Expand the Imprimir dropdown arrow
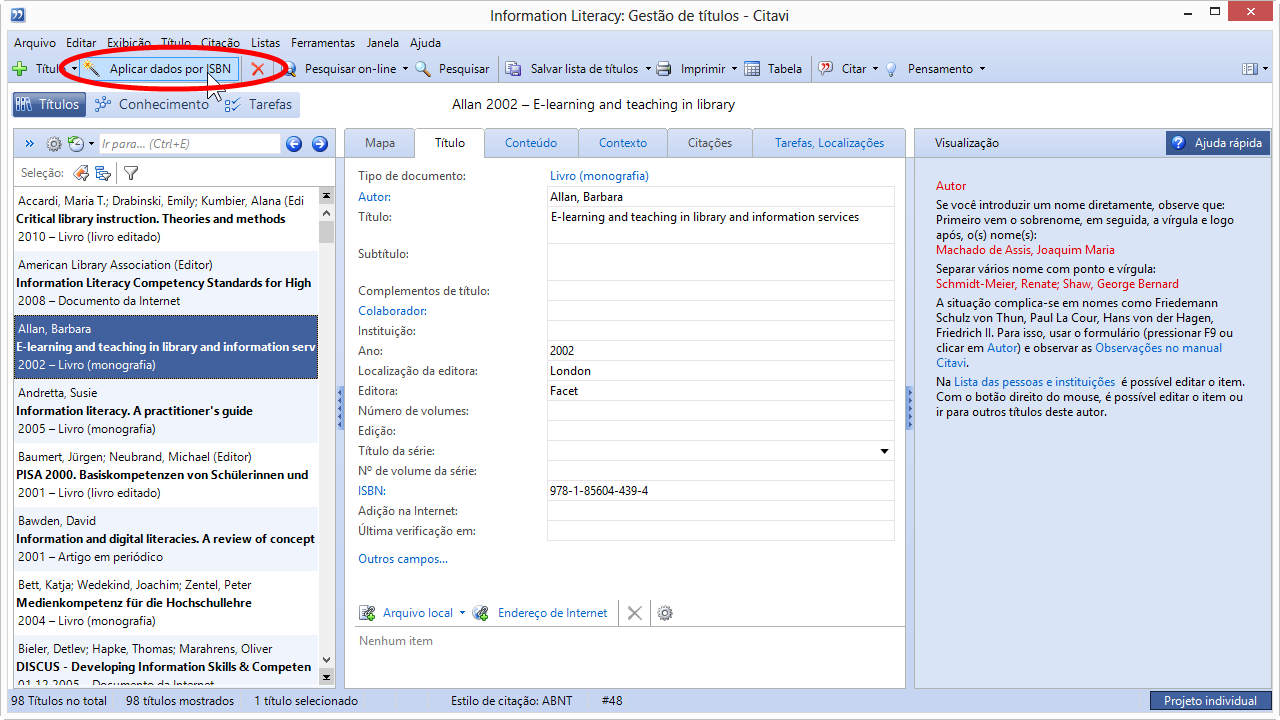 pyautogui.click(x=734, y=69)
